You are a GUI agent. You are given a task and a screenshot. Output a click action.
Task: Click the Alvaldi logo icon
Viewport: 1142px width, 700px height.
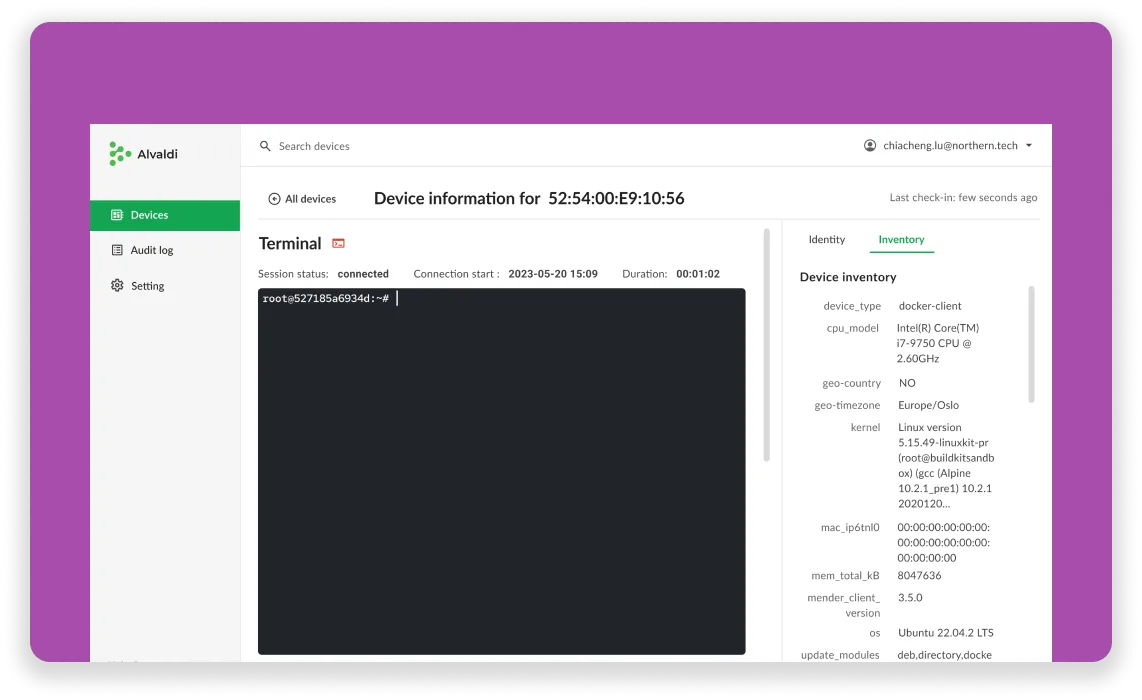(x=119, y=154)
